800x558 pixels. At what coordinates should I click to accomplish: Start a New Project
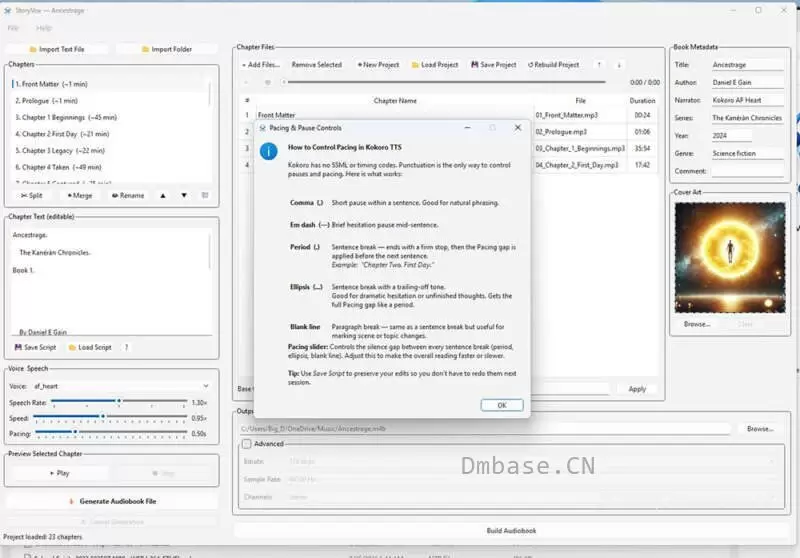point(378,65)
